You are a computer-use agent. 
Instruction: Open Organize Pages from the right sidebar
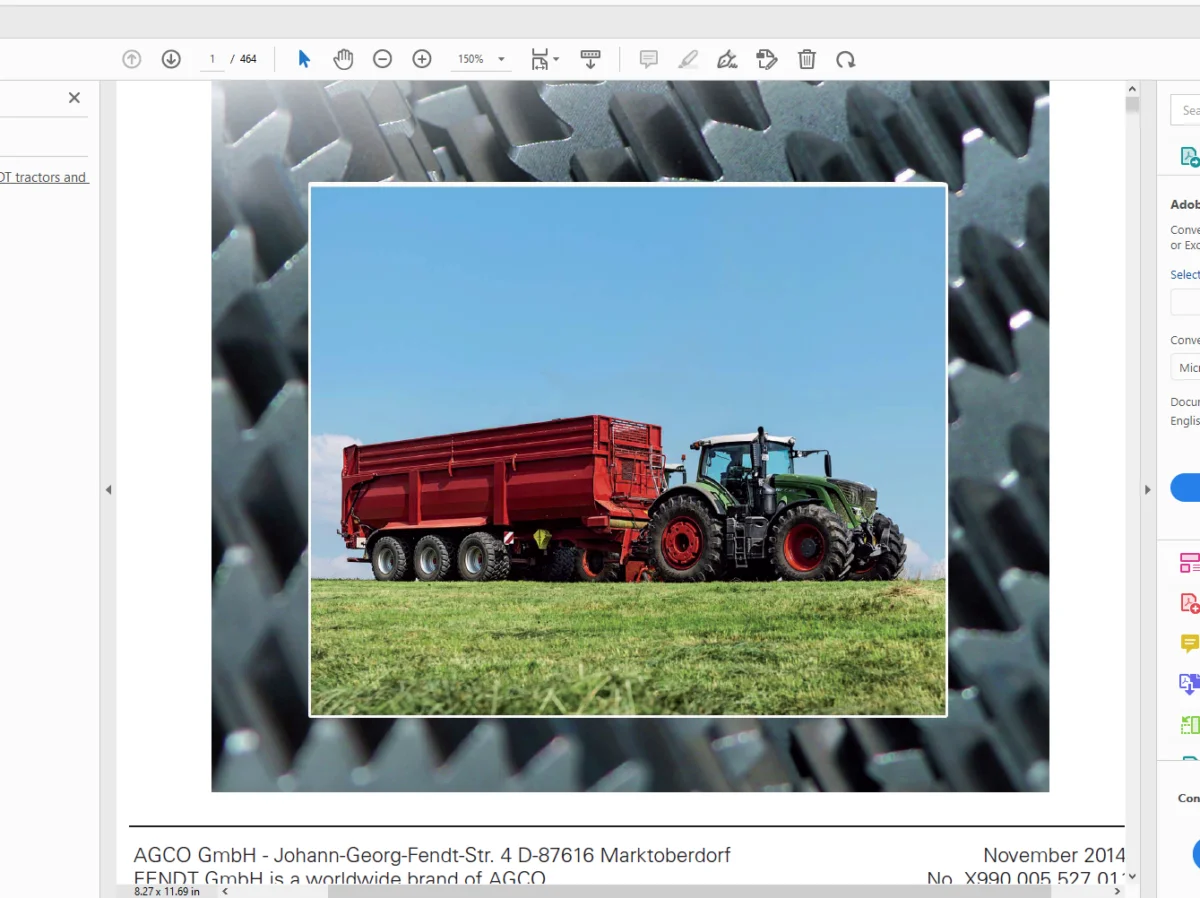(1189, 562)
